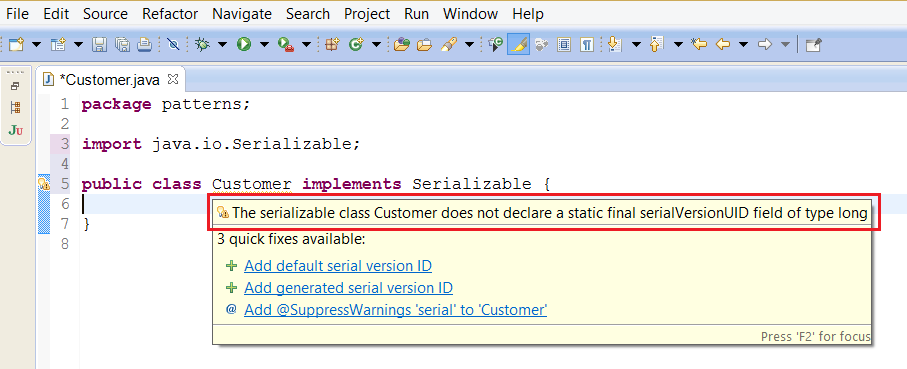The width and height of the screenshot is (907, 369).
Task: Click 'package patterns;' on line 1
Action: point(165,105)
